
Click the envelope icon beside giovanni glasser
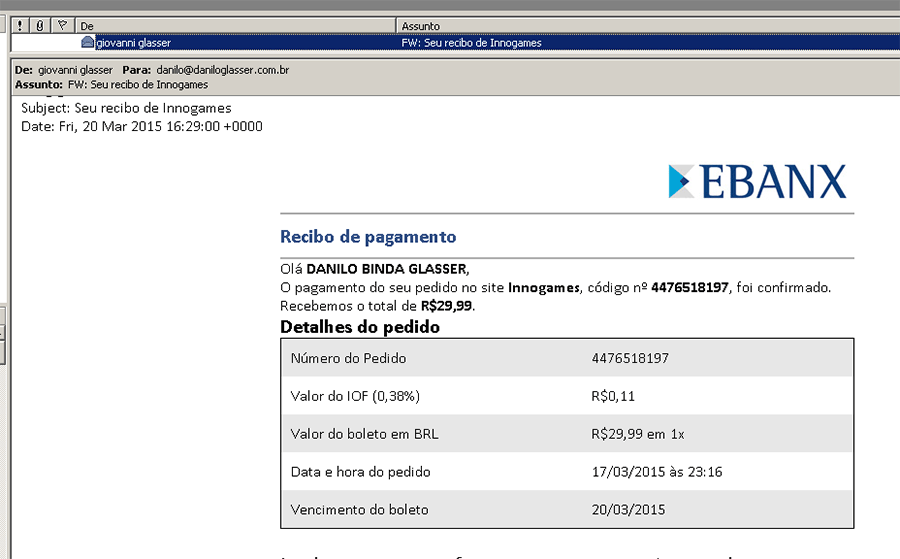click(x=88, y=43)
